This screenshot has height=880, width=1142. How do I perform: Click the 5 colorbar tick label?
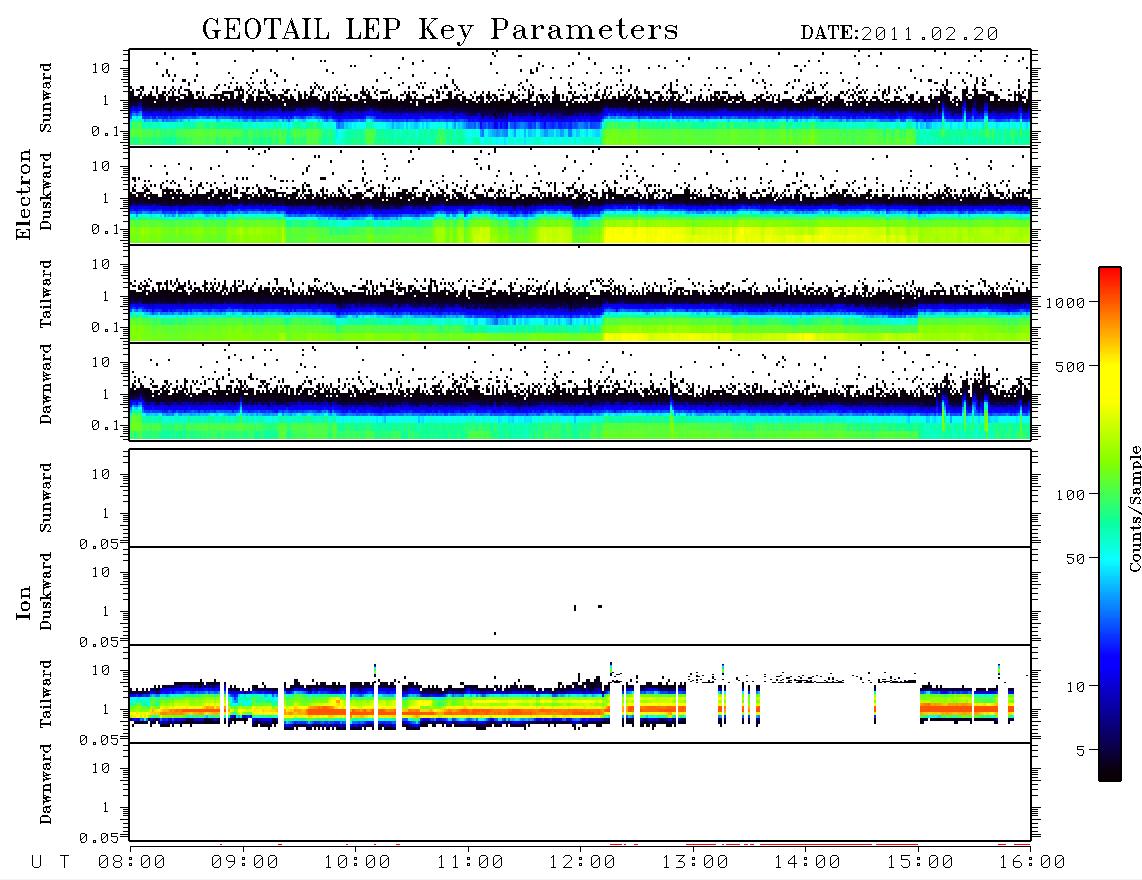[x=1082, y=750]
